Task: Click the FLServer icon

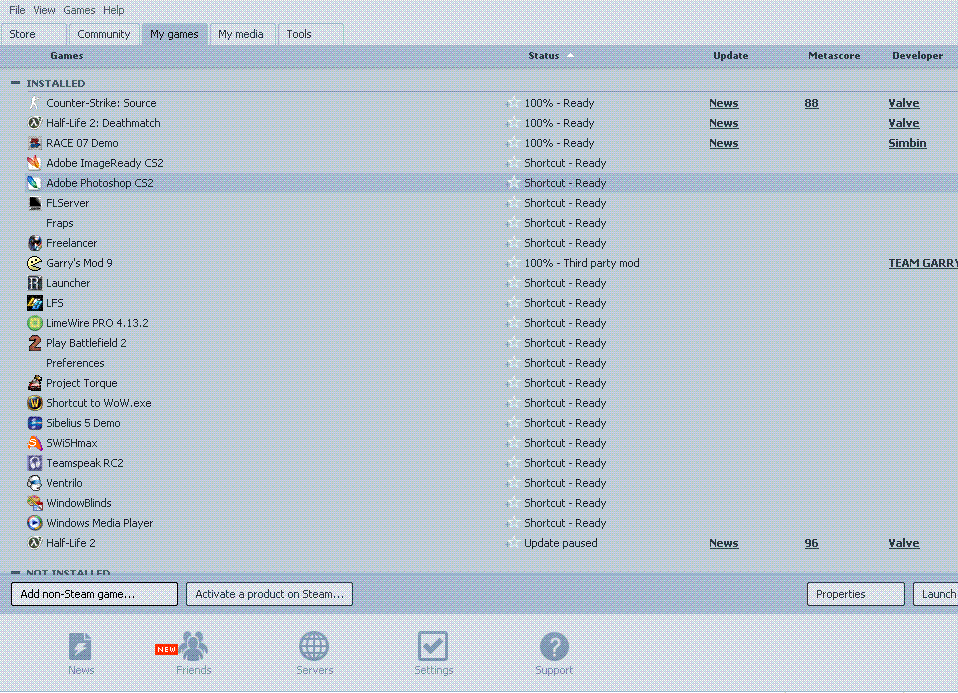Action: [35, 203]
